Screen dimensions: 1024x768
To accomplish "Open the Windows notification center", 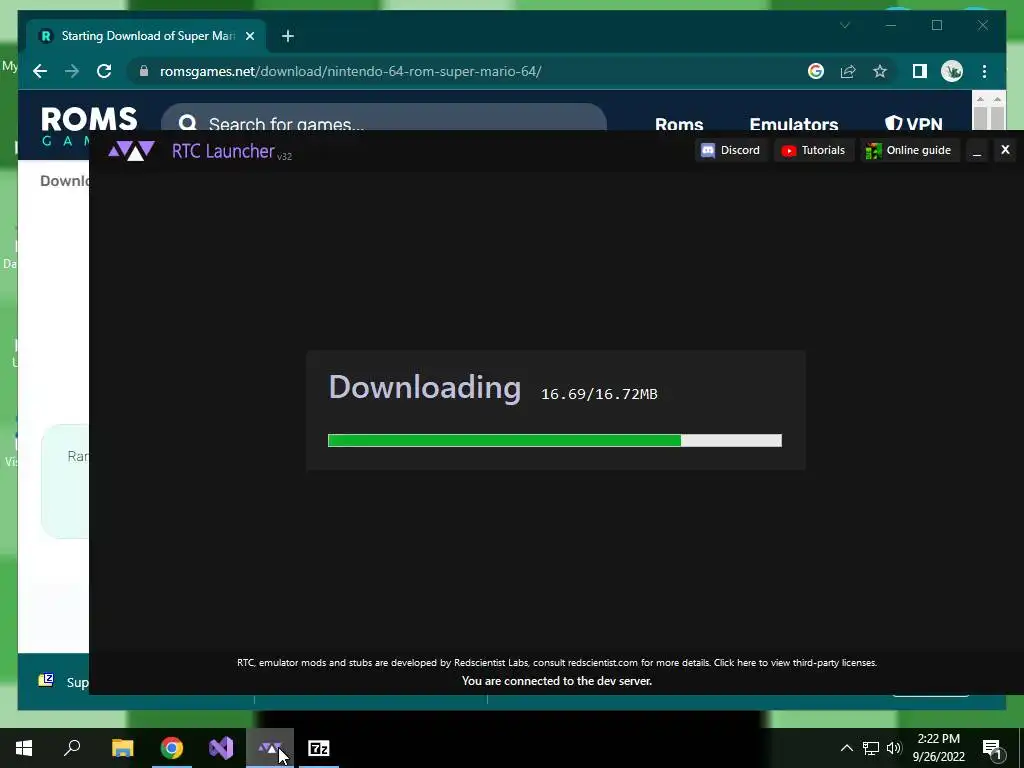I will point(992,749).
